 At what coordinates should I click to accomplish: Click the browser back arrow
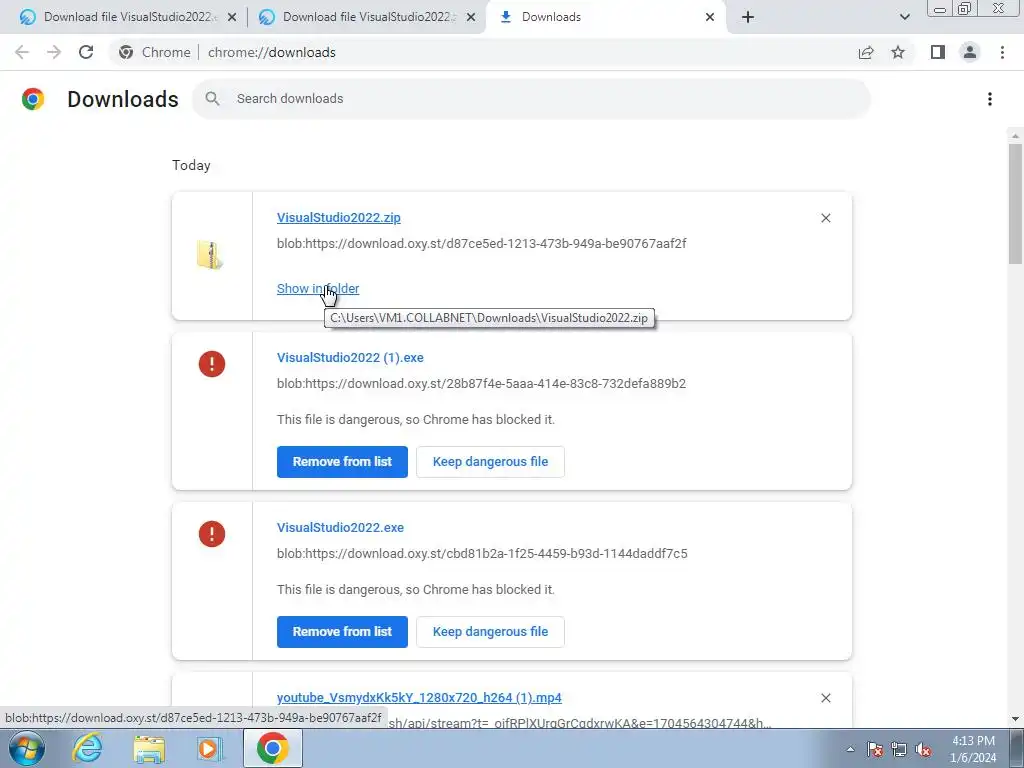(x=22, y=52)
